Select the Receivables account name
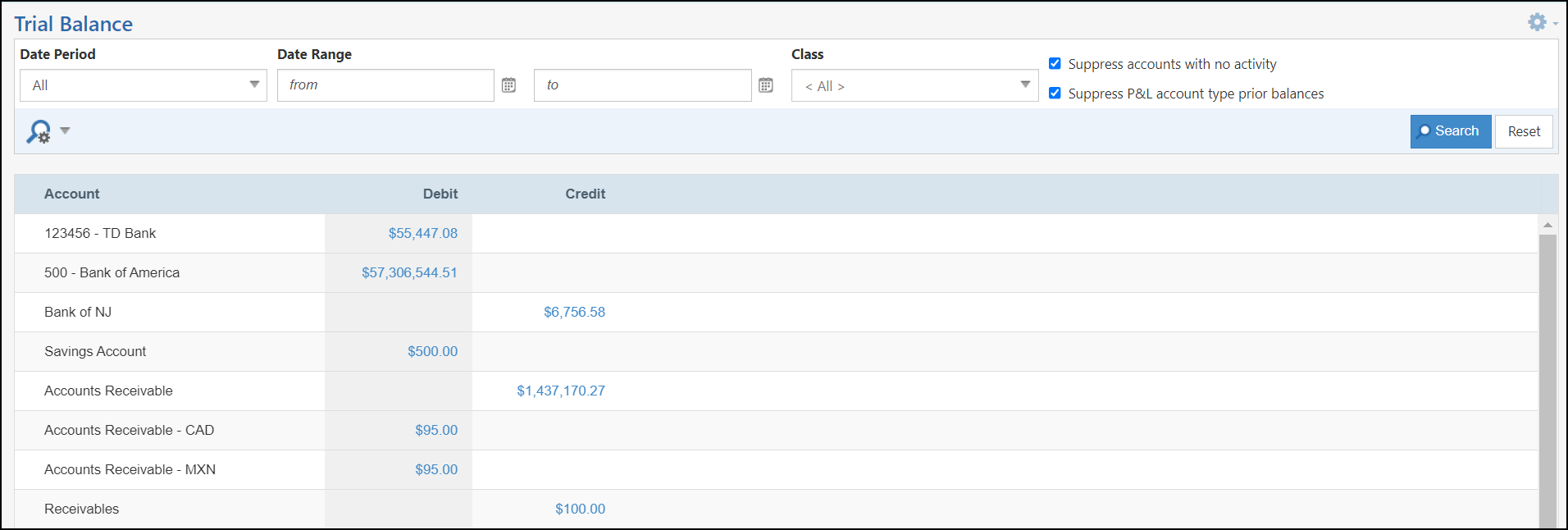Screen dimensions: 1568x530 pyautogui.click(x=81, y=509)
